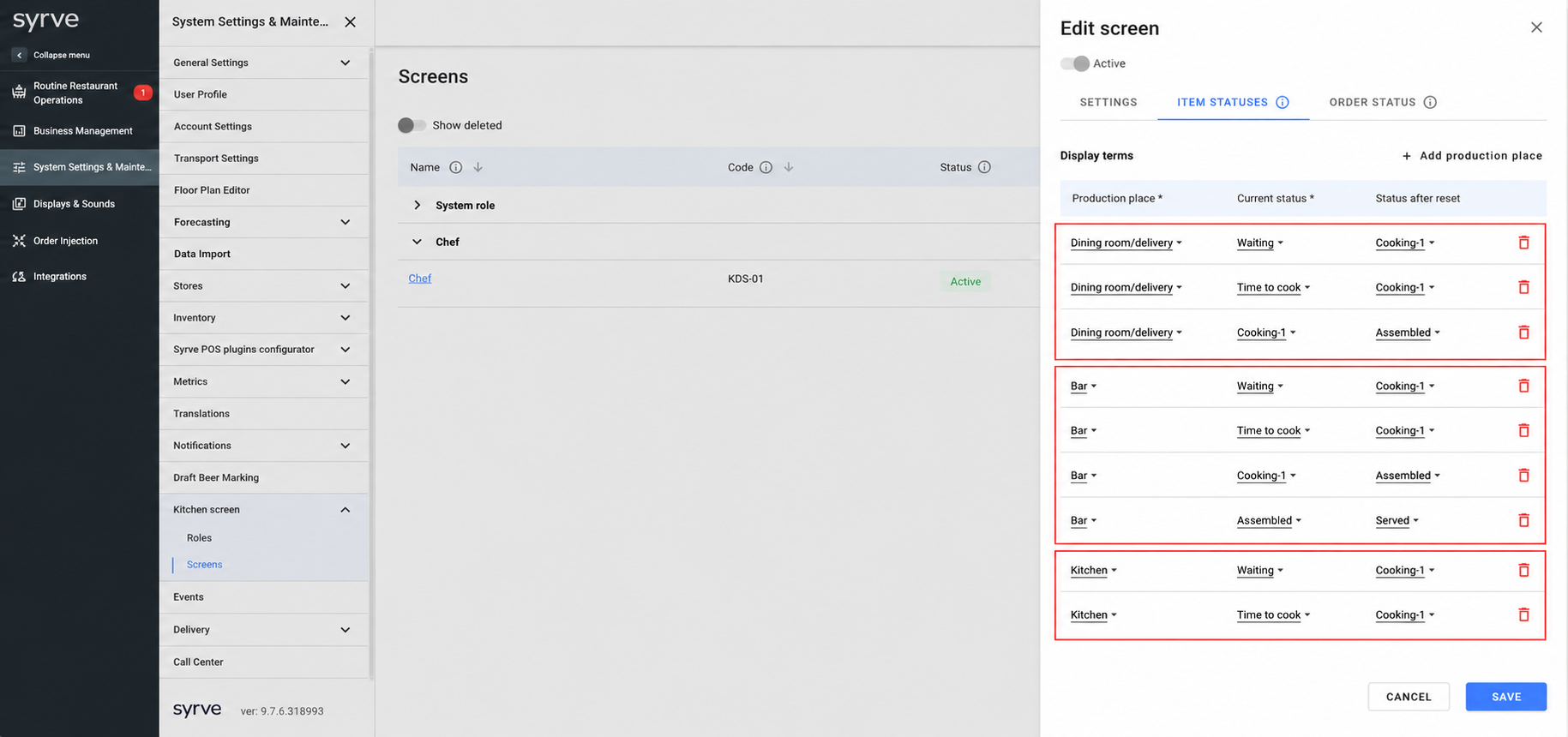Open the Chef screen link

(420, 279)
